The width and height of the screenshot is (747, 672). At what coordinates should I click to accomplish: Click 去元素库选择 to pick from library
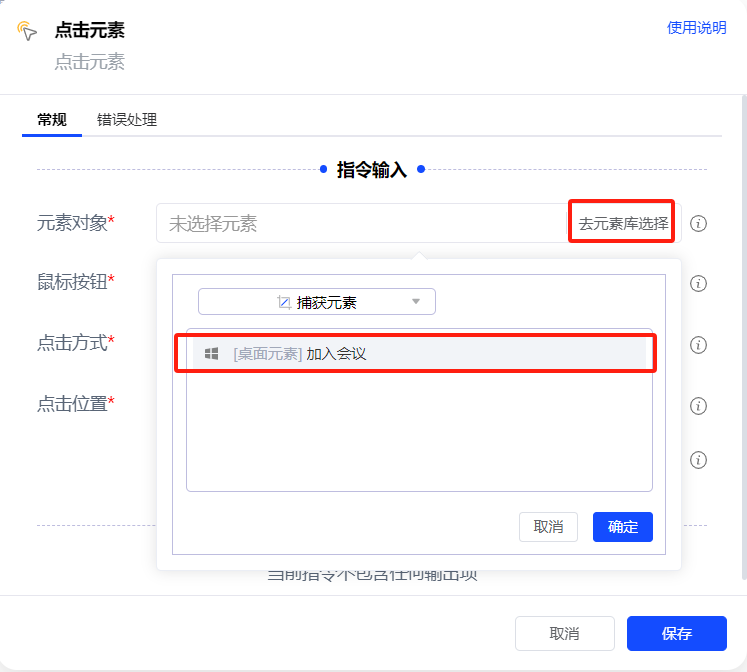click(622, 224)
